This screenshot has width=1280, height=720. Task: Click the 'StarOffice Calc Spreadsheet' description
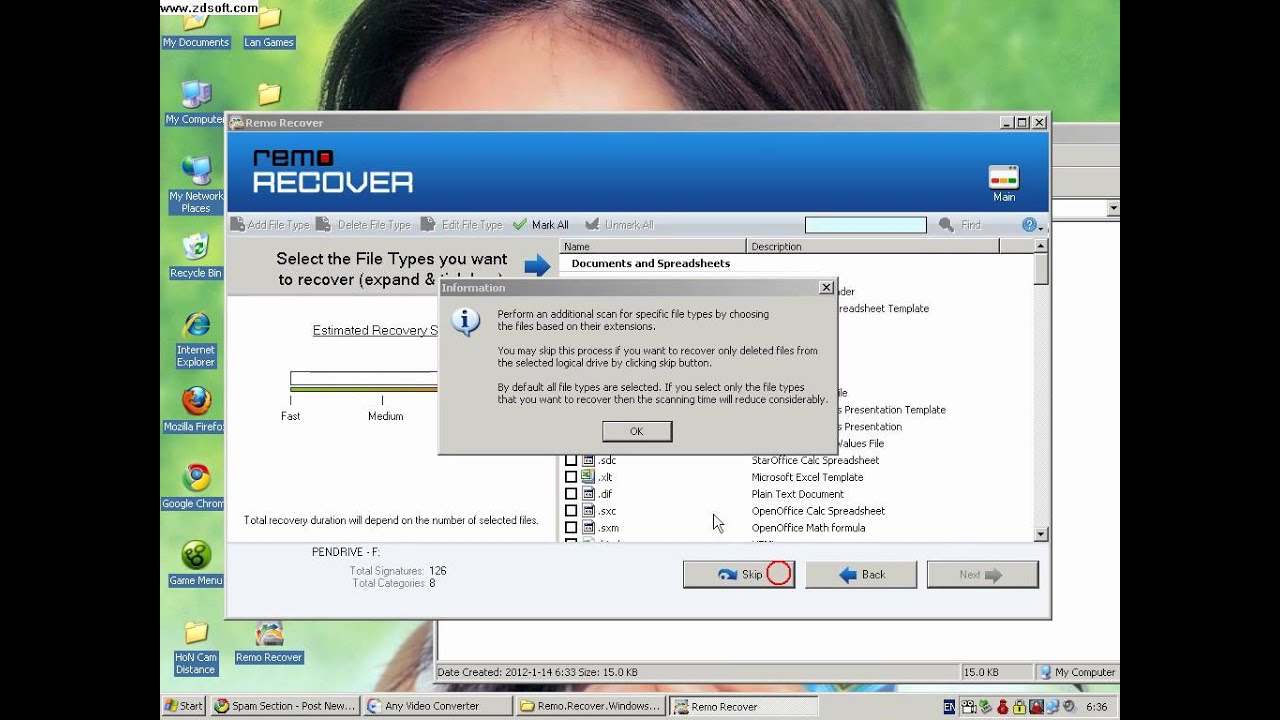(x=815, y=460)
